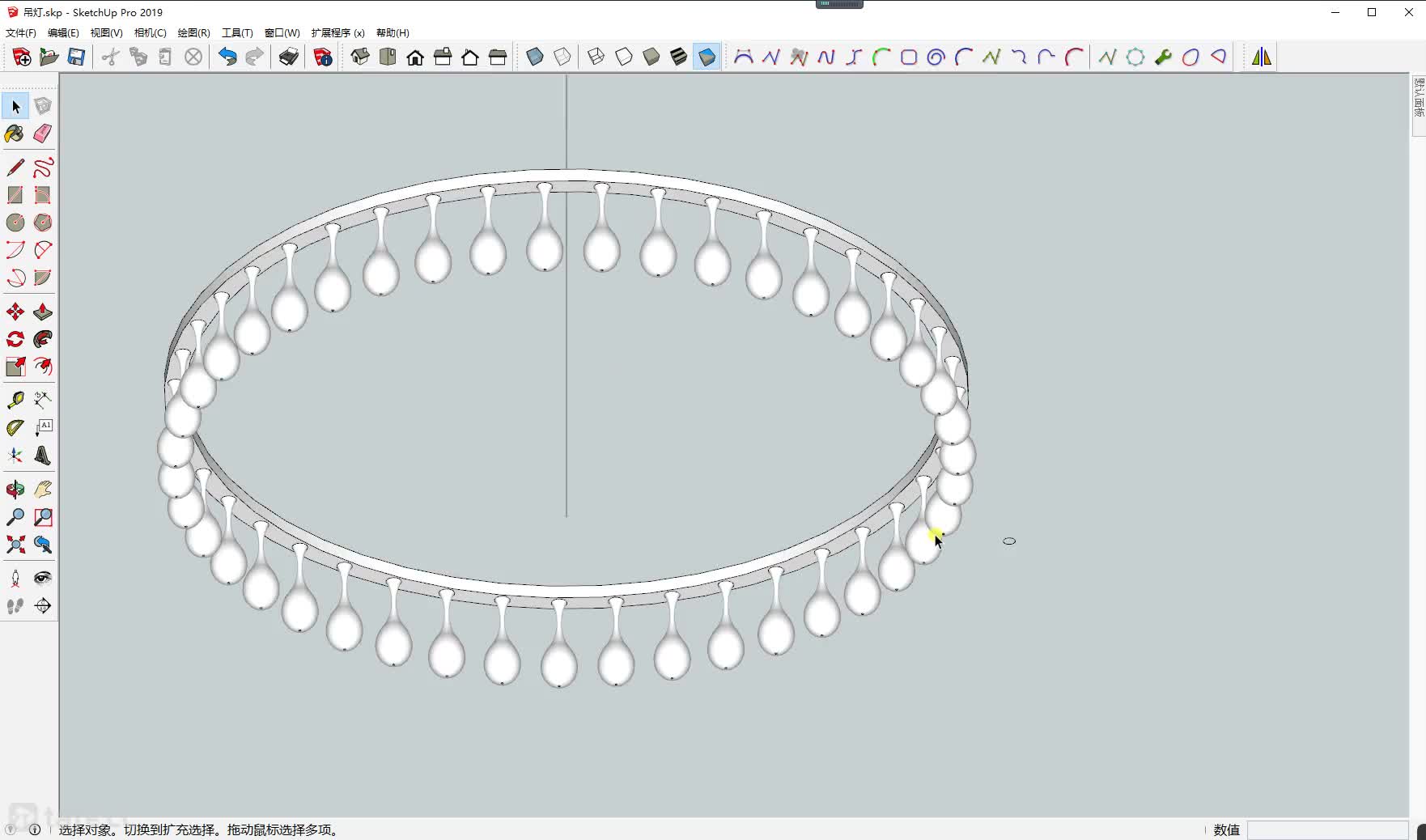Select the Polygon tool

tap(43, 223)
